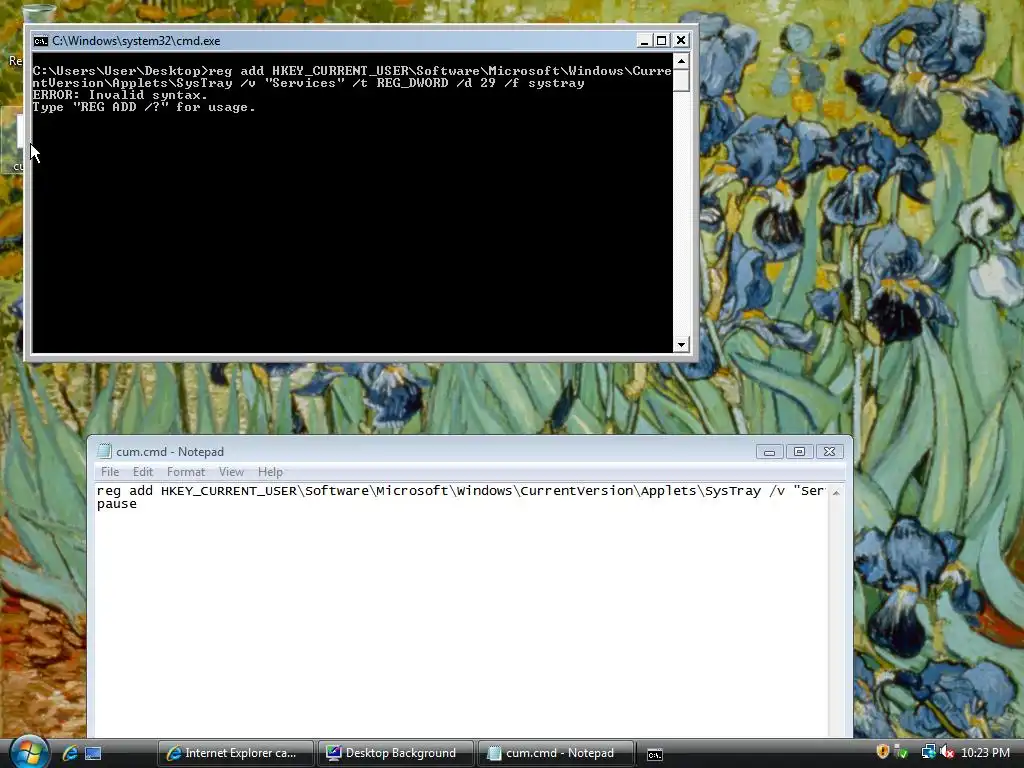Restore down the Notepad window
Screen dimensions: 1024x768
[799, 452]
